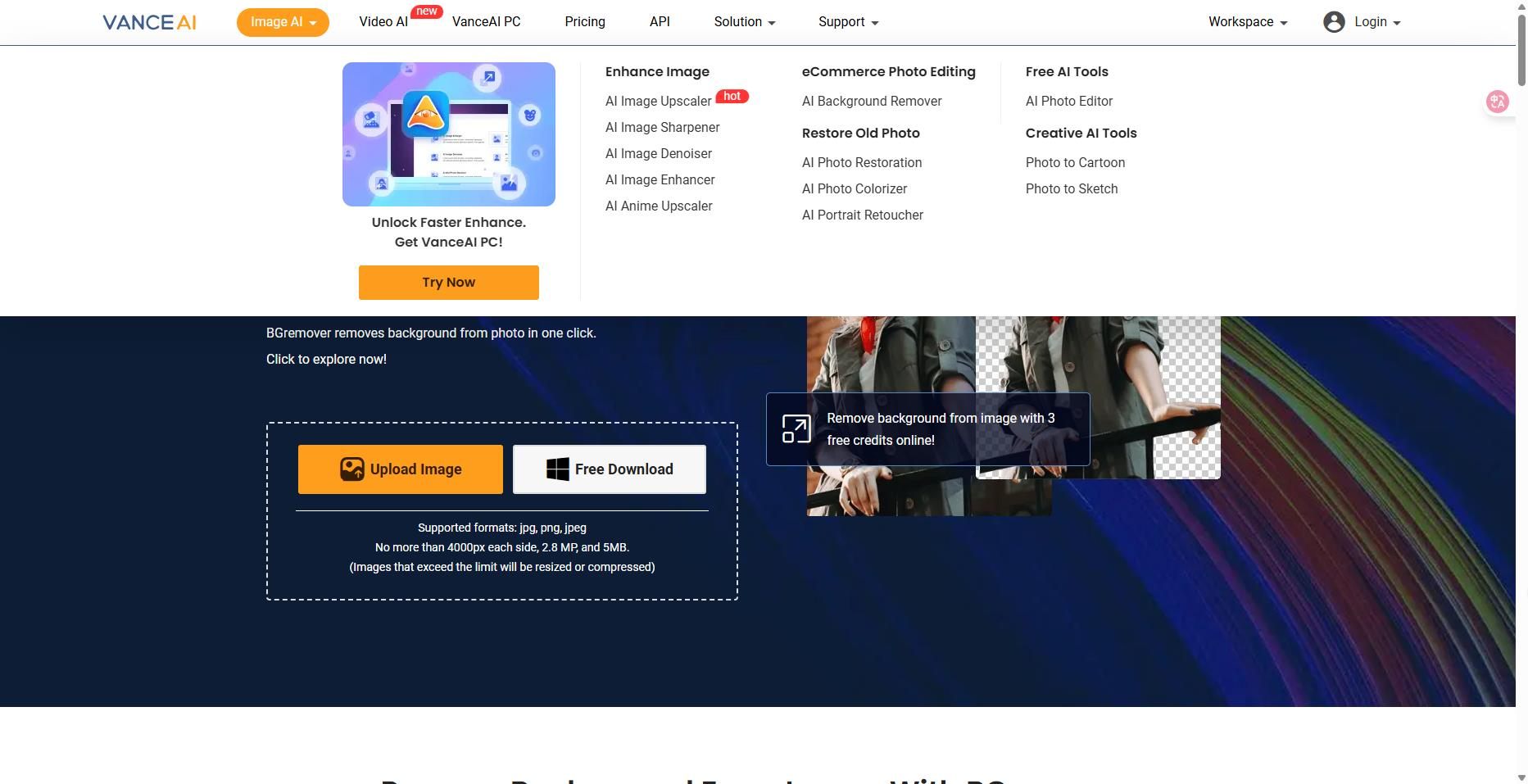Viewport: 1528px width, 784px height.
Task: Open AI Photo Colorizer
Action: click(855, 189)
